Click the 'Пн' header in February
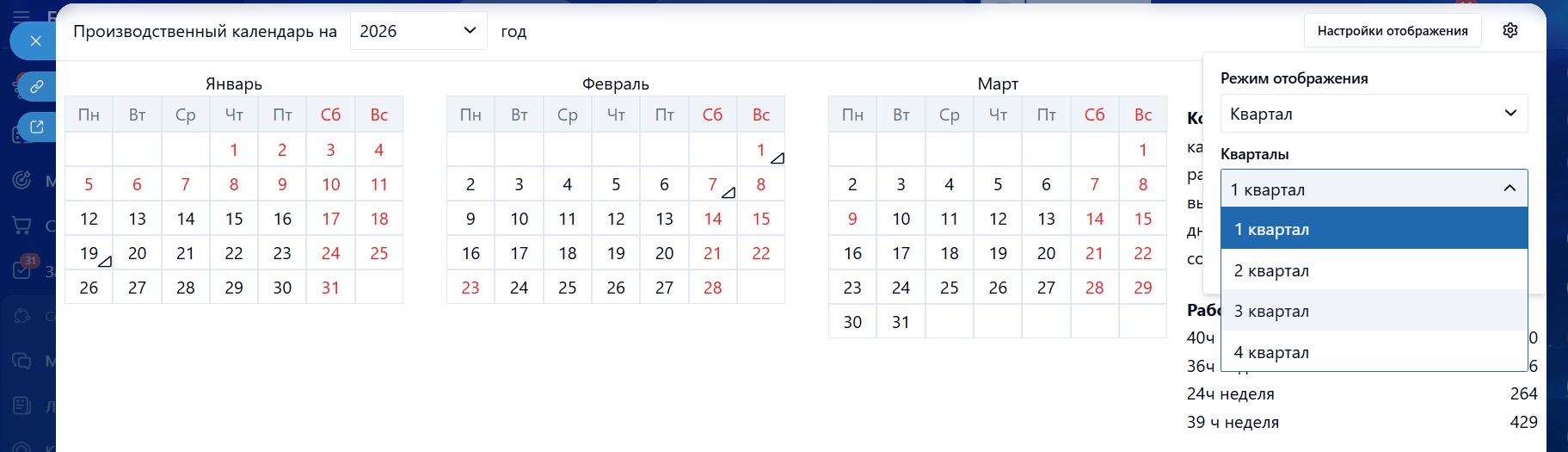Image resolution: width=1568 pixels, height=452 pixels. [470, 115]
